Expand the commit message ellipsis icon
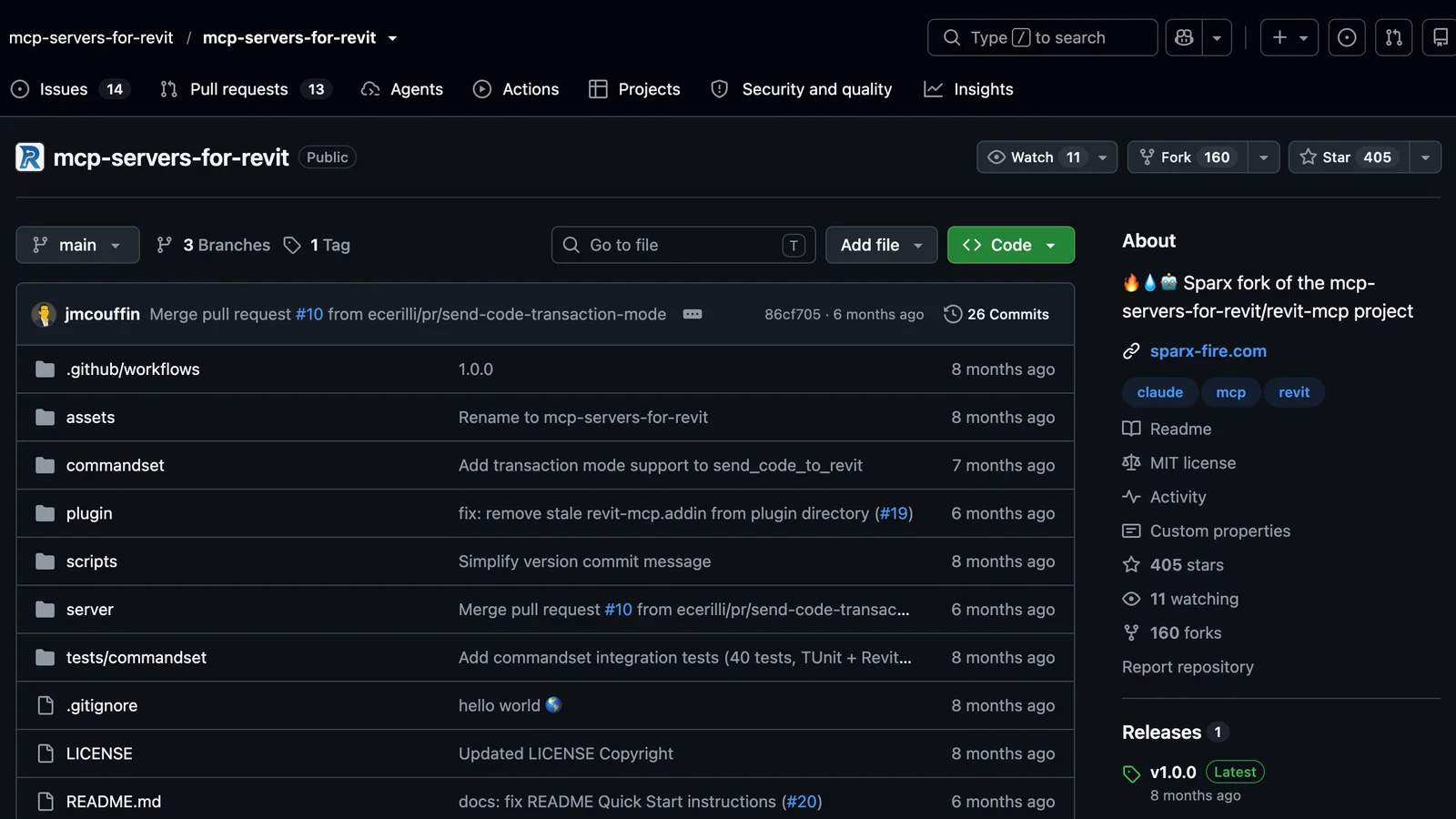Screen dimensions: 1456x819 pos(693,314)
